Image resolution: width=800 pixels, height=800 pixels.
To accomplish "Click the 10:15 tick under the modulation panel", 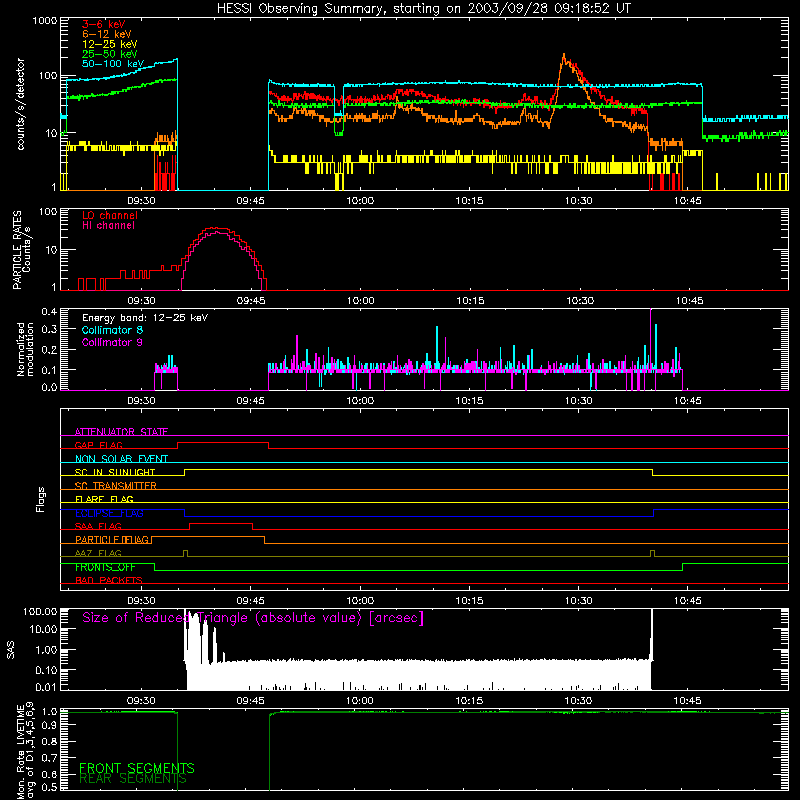I will [x=469, y=401].
